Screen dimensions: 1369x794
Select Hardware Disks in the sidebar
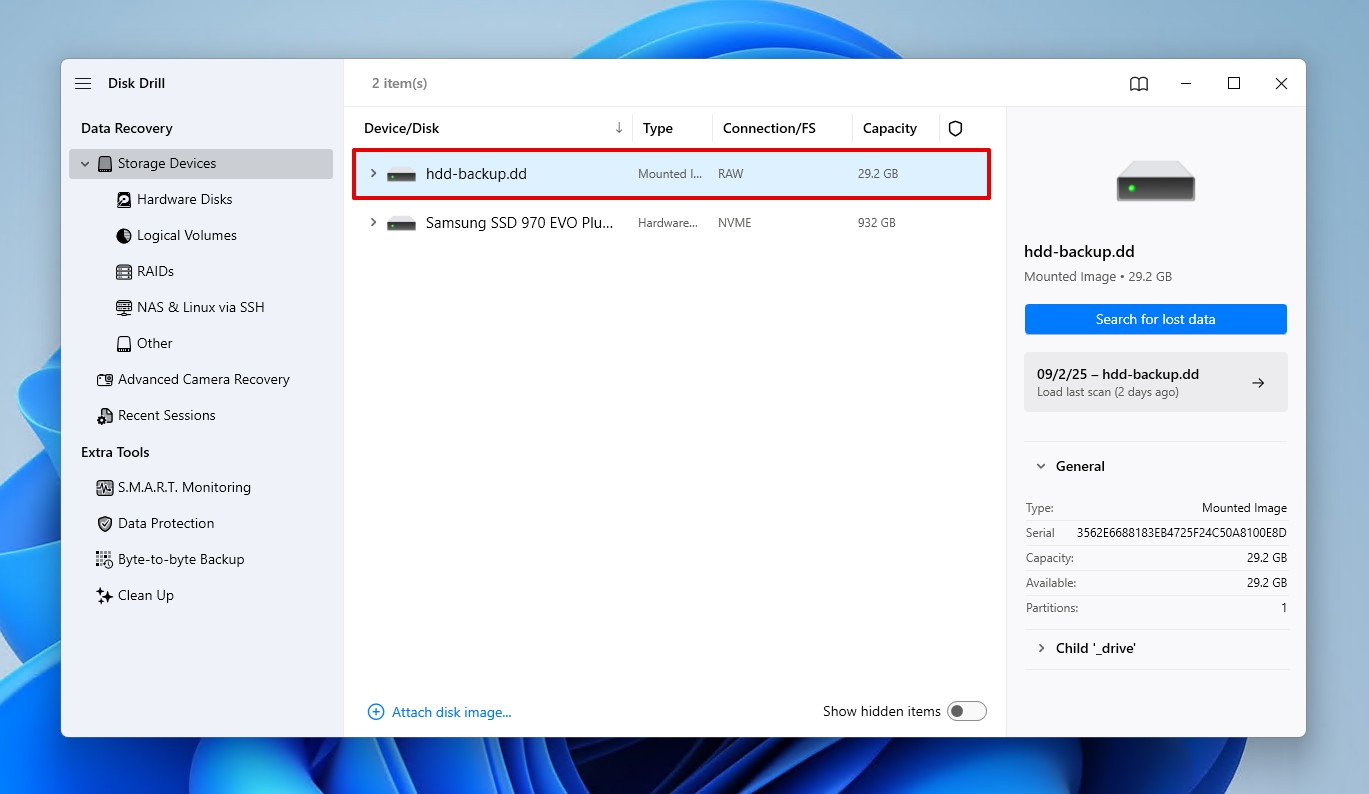(x=184, y=200)
